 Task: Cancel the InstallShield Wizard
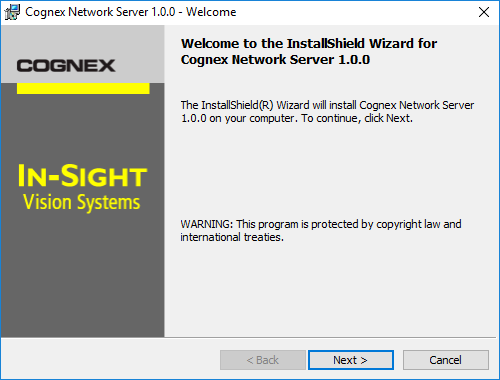[x=446, y=360]
